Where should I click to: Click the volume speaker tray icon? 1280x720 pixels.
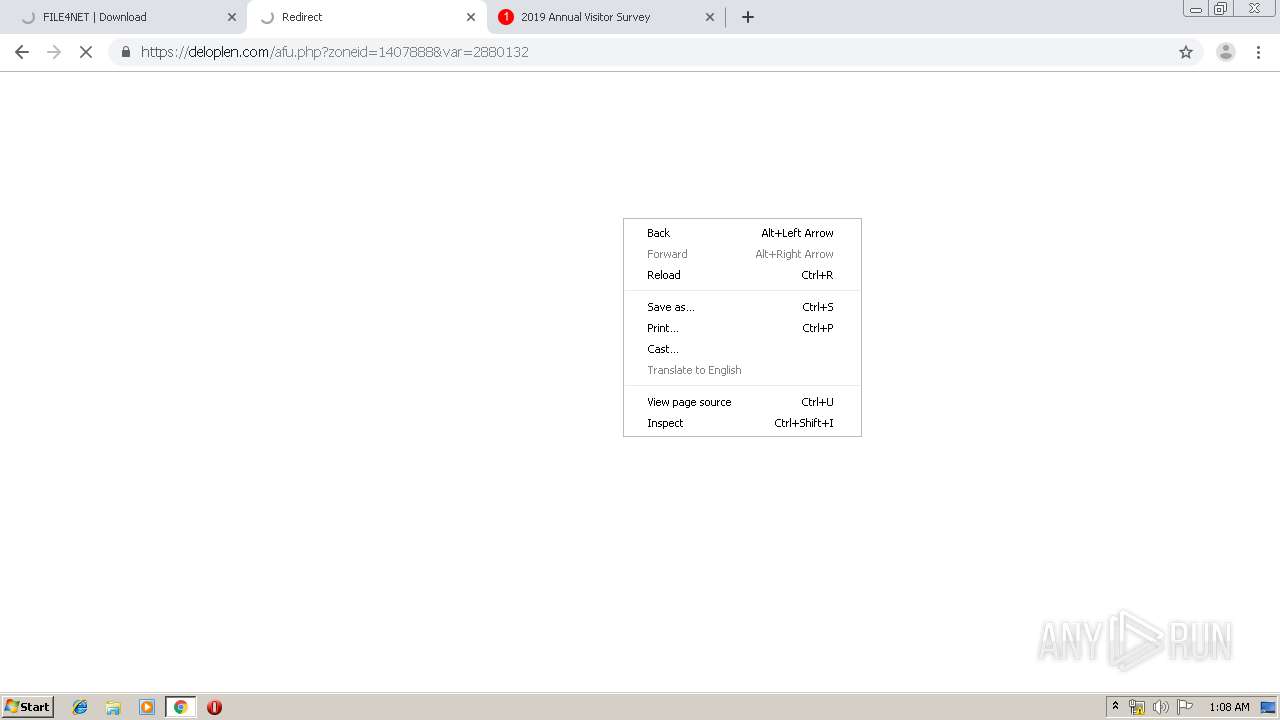[x=1161, y=707]
